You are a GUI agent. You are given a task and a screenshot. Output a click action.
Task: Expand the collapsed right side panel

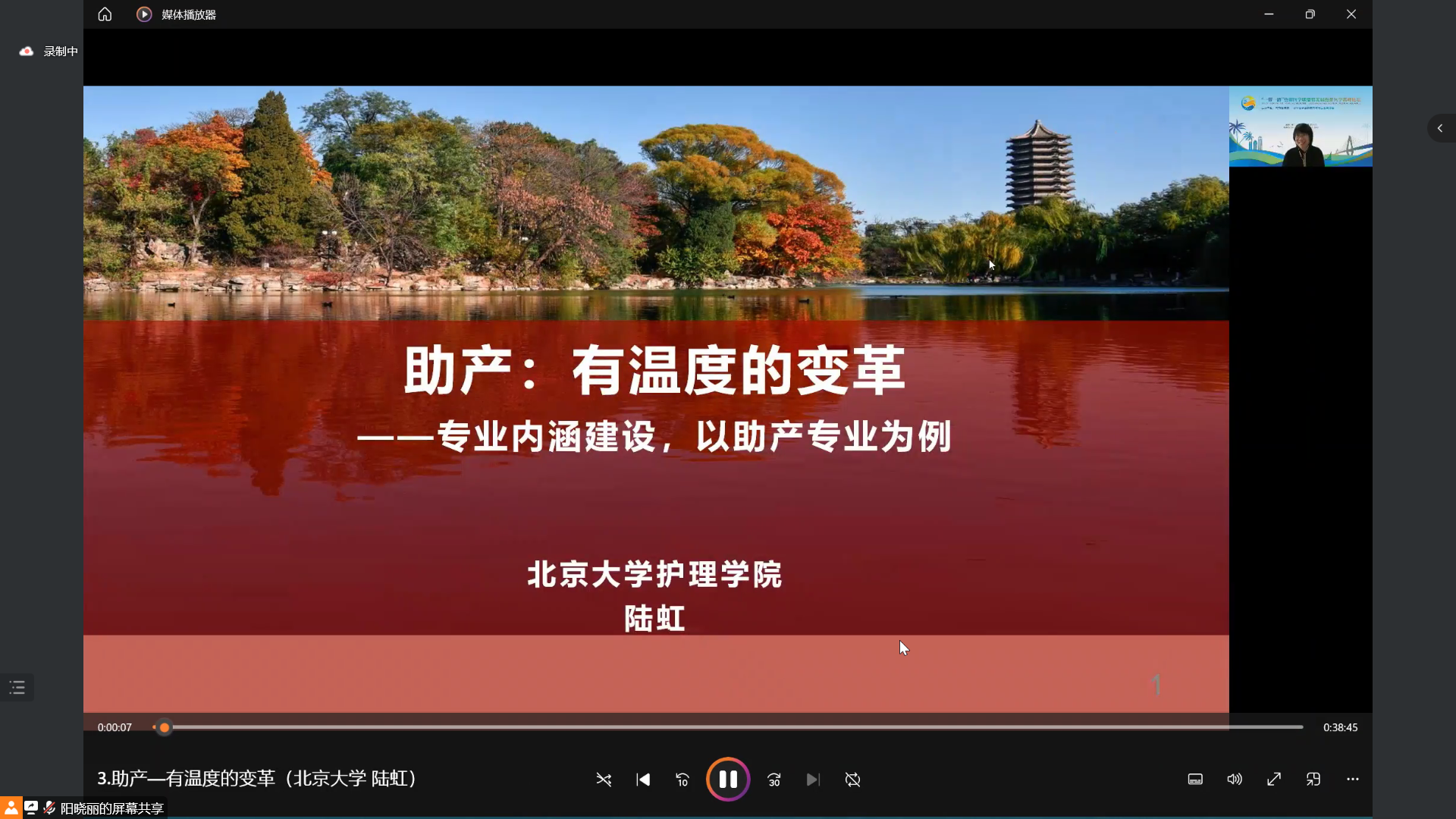(1440, 128)
